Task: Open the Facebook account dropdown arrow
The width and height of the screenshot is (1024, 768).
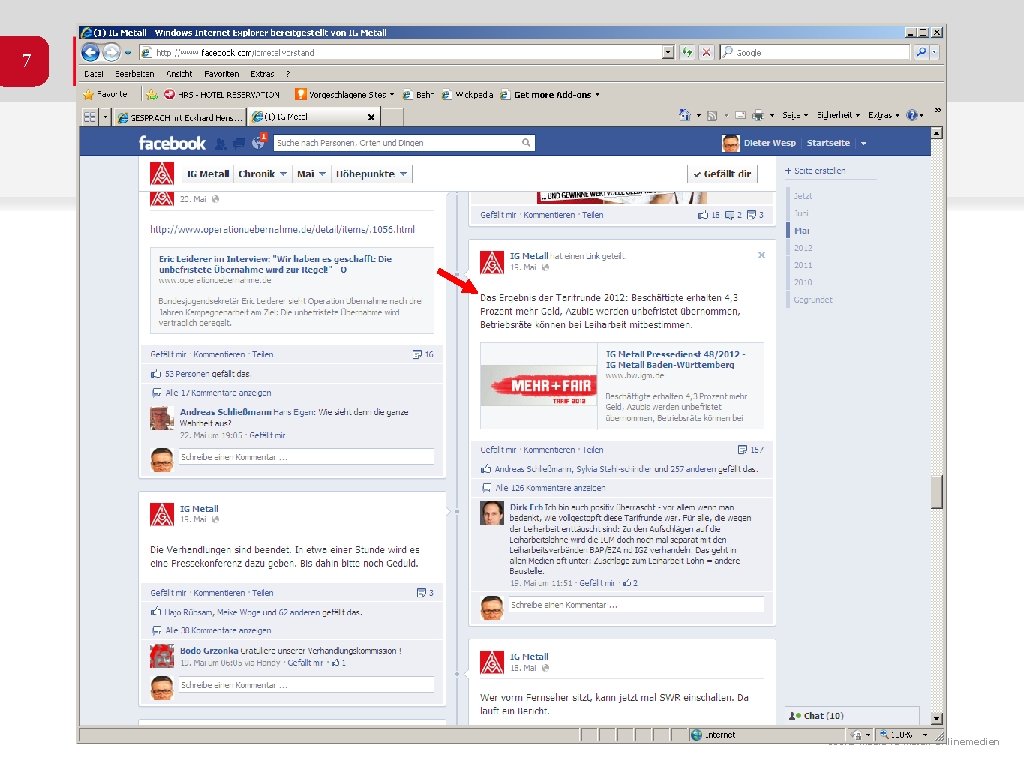Action: point(863,143)
